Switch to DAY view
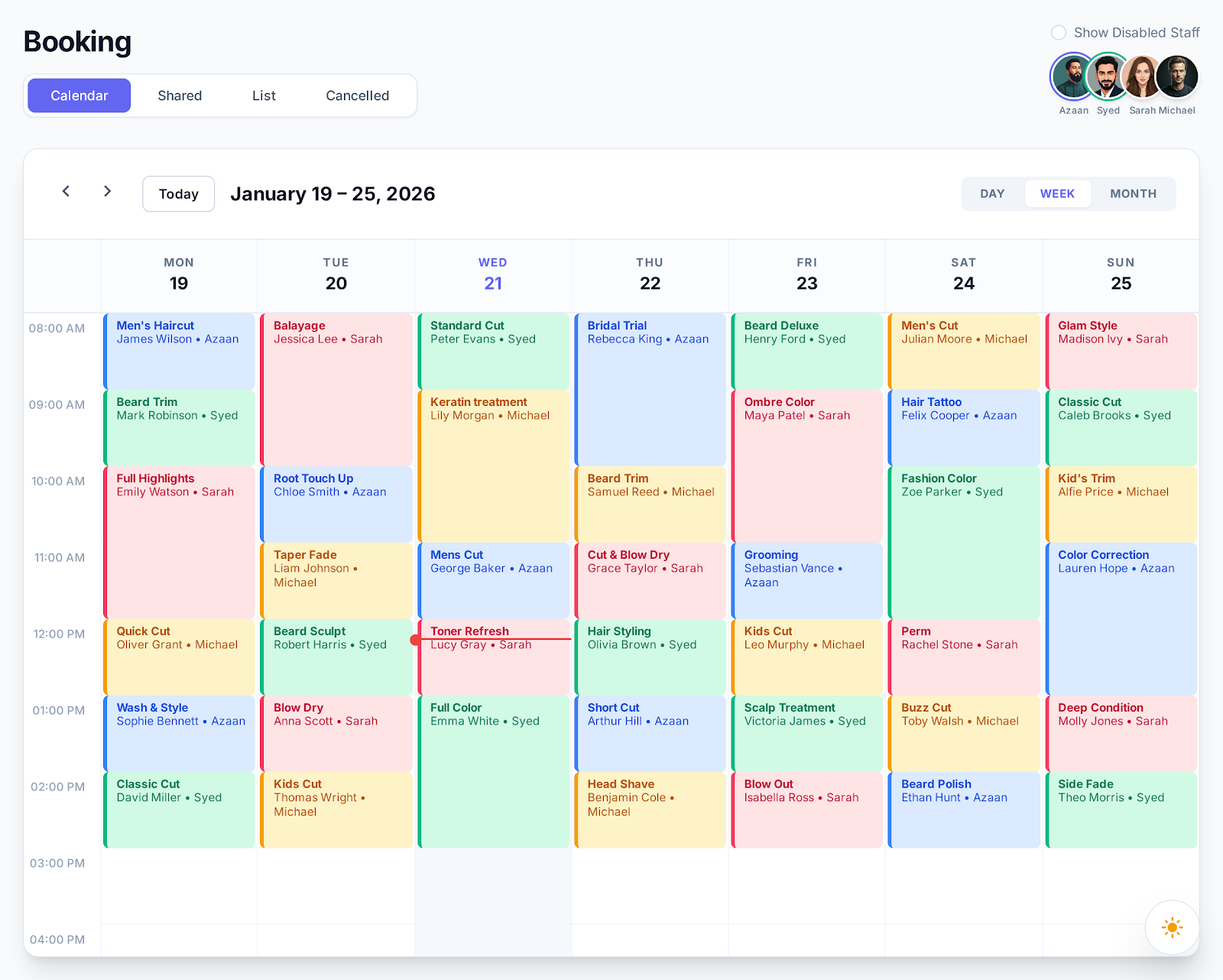1223x980 pixels. [x=992, y=194]
